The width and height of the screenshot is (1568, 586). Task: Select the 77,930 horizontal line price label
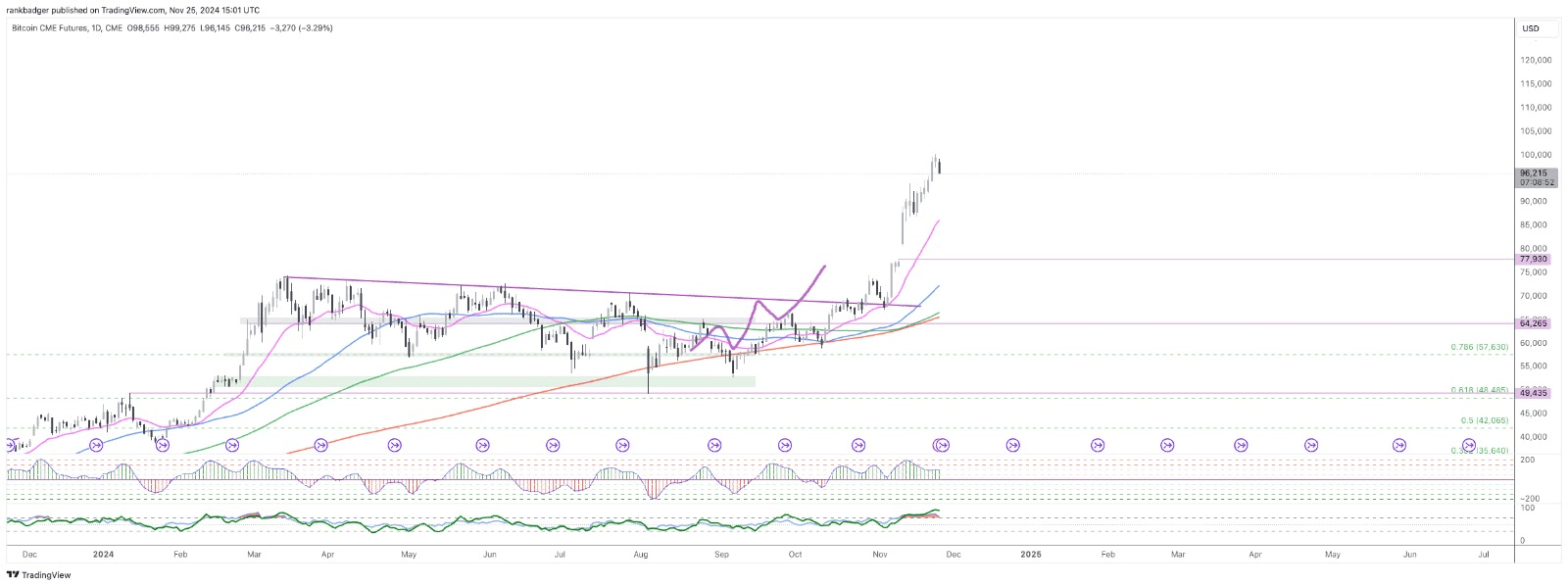point(1534,260)
